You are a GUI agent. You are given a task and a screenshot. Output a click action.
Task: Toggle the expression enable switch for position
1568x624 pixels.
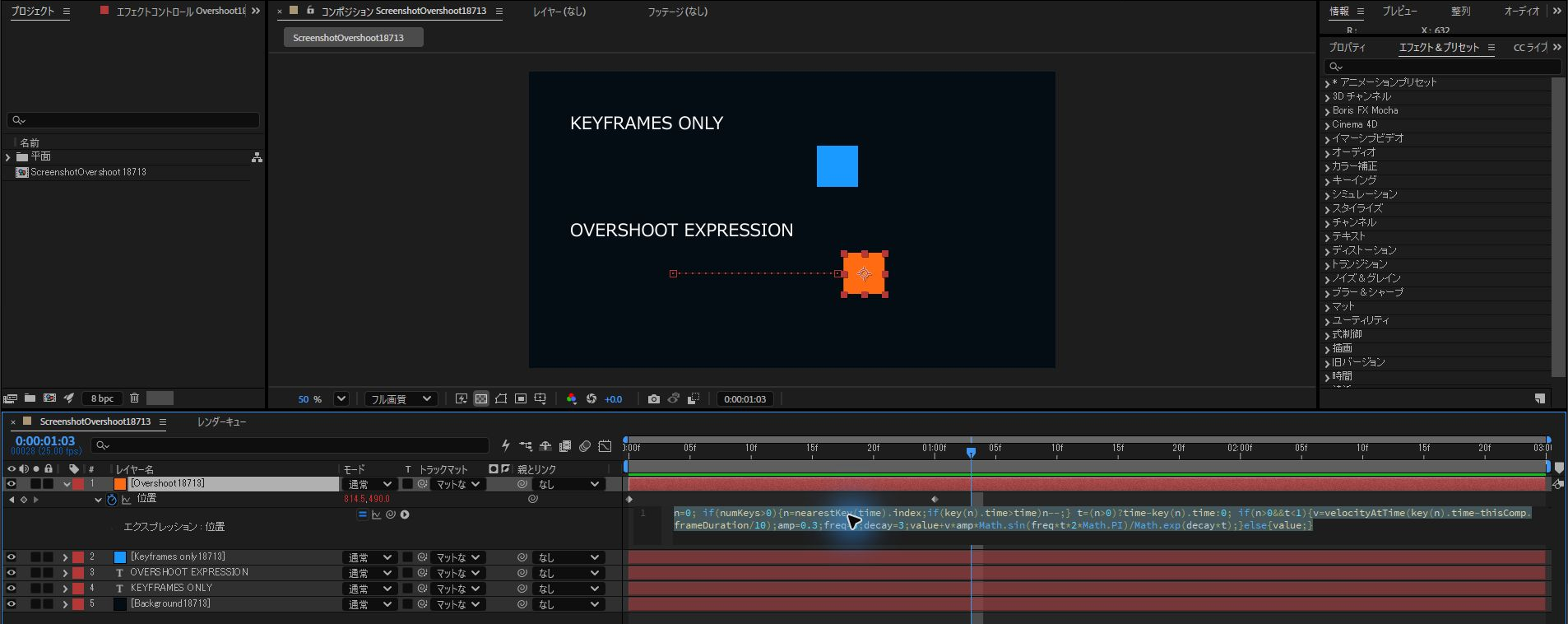[362, 515]
